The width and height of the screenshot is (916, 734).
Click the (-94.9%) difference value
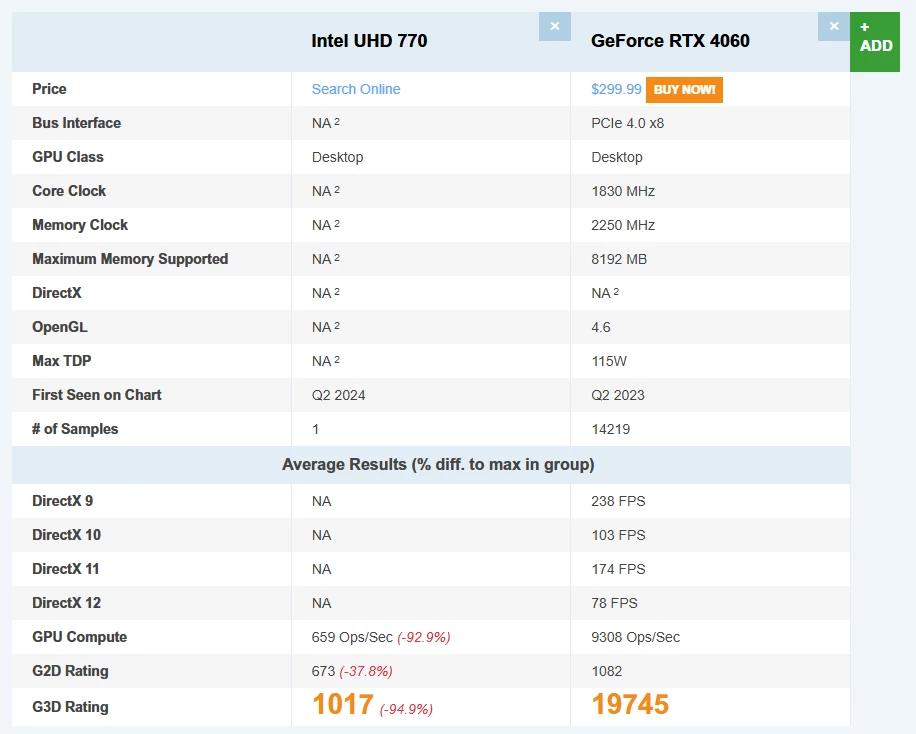click(406, 709)
